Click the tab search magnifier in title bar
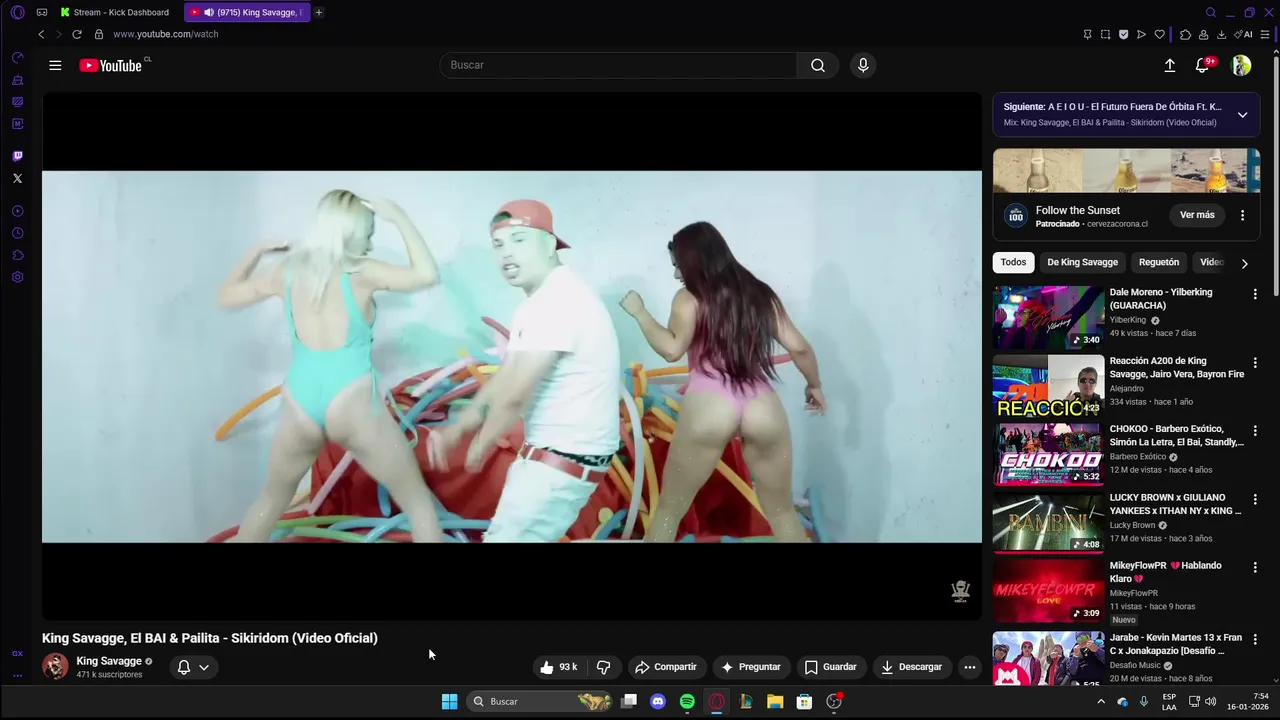The image size is (1280, 720). coord(1210,12)
